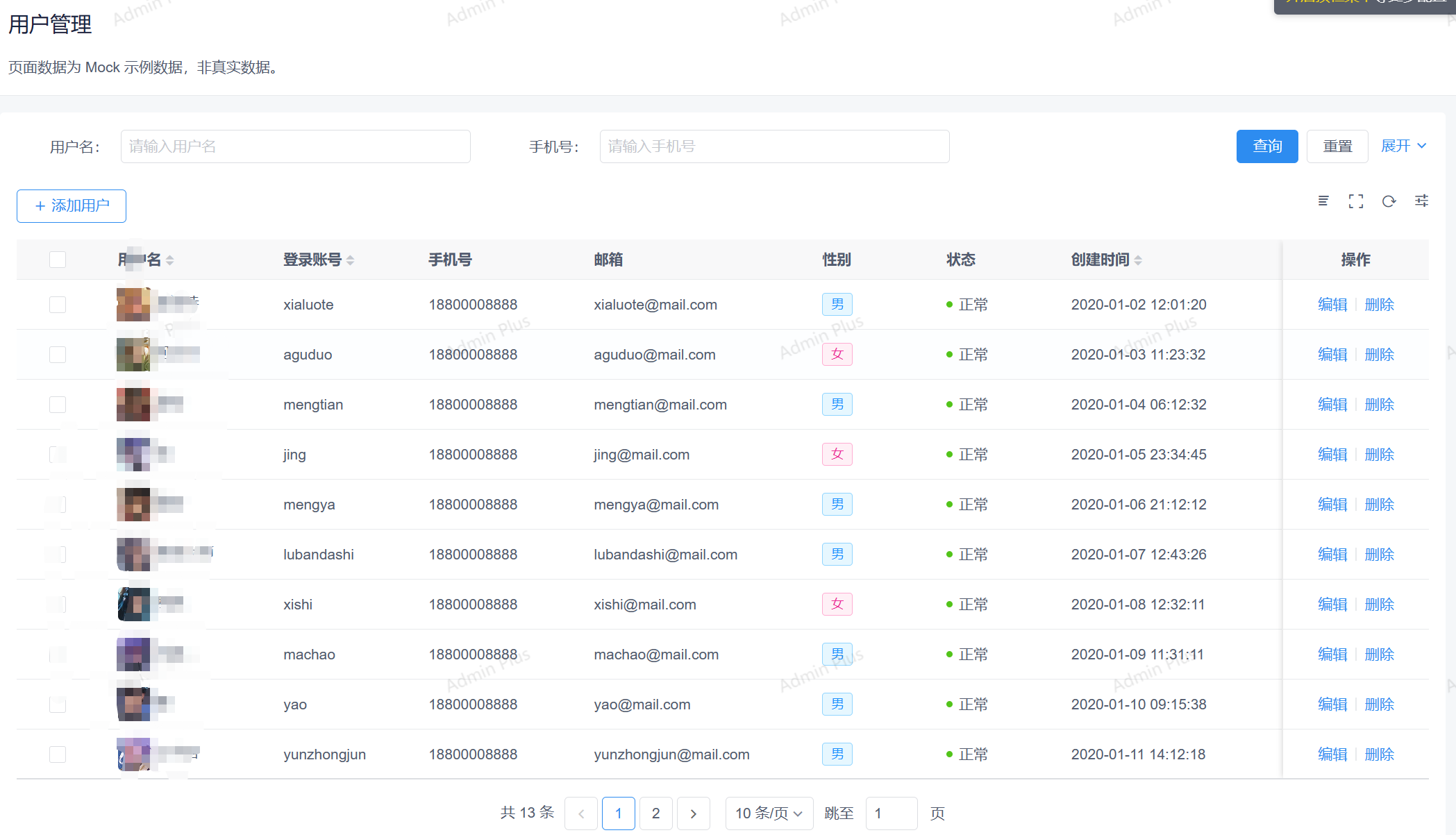Click the 女 tag in jing row

(x=837, y=455)
